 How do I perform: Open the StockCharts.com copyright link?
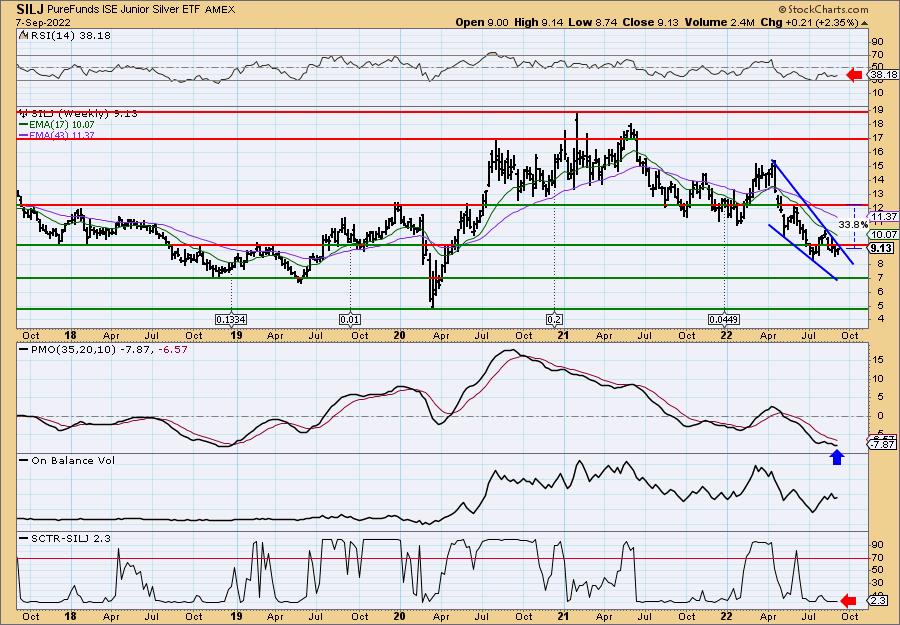click(824, 10)
